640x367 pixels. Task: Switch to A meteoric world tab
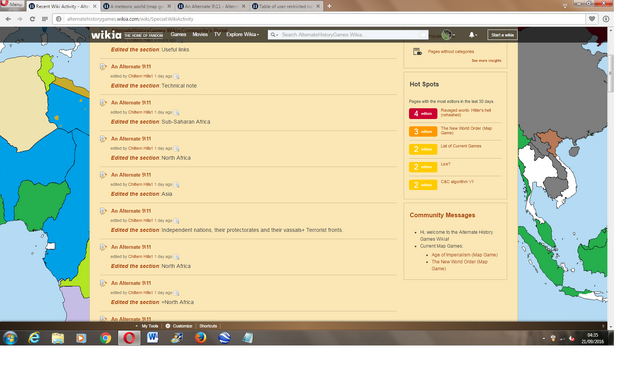pyautogui.click(x=137, y=6)
